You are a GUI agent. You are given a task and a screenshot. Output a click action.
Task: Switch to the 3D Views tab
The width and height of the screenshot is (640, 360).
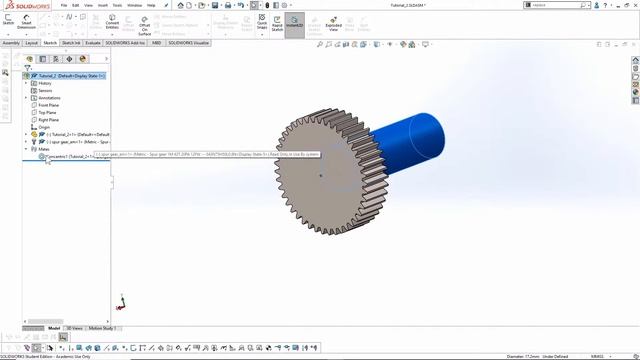(x=74, y=328)
